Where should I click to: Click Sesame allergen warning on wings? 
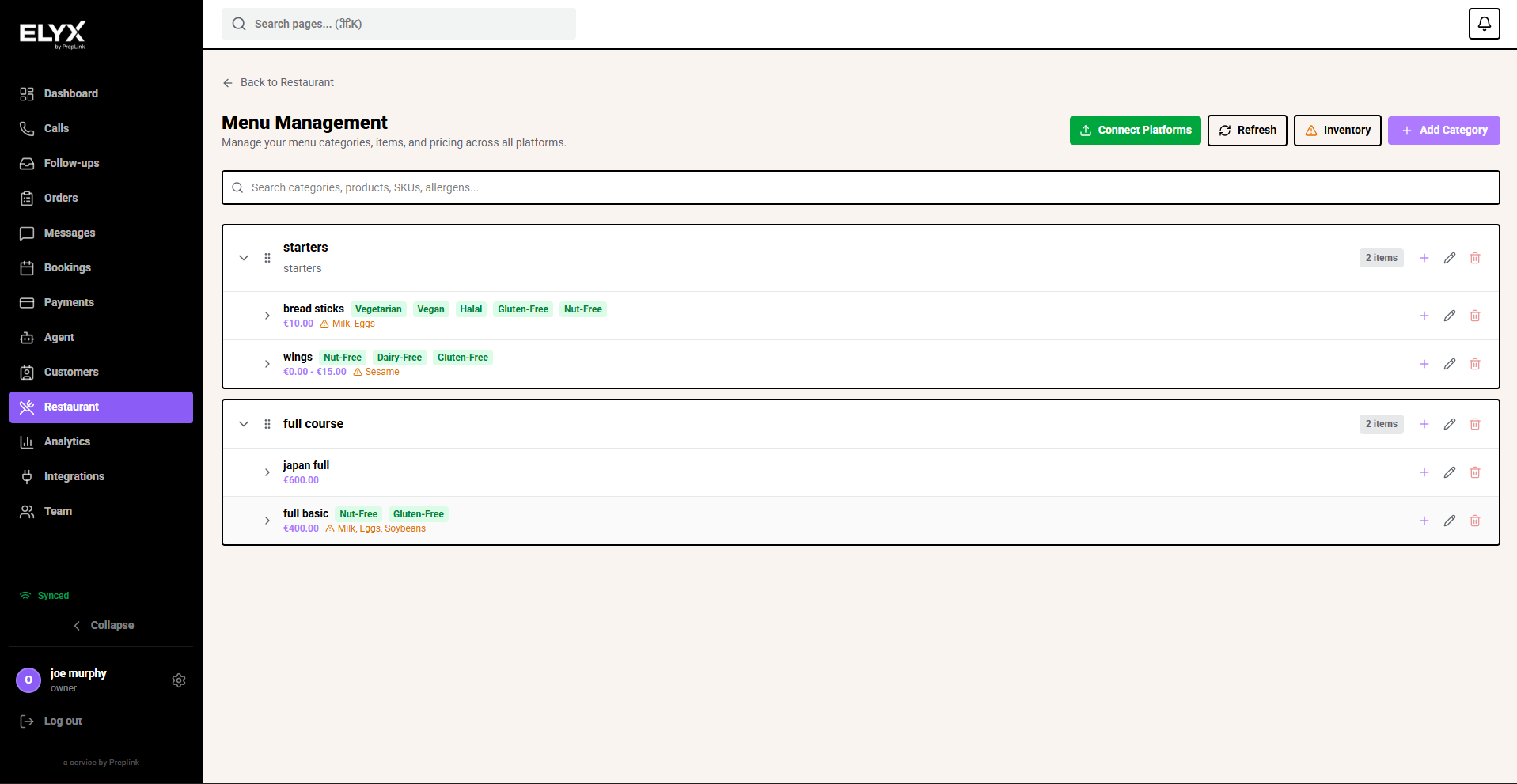tap(376, 372)
